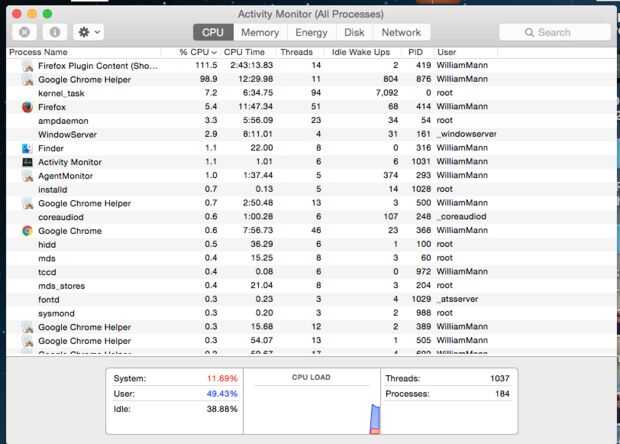Click the Google Chrome process name
620x444 pixels.
click(70, 231)
